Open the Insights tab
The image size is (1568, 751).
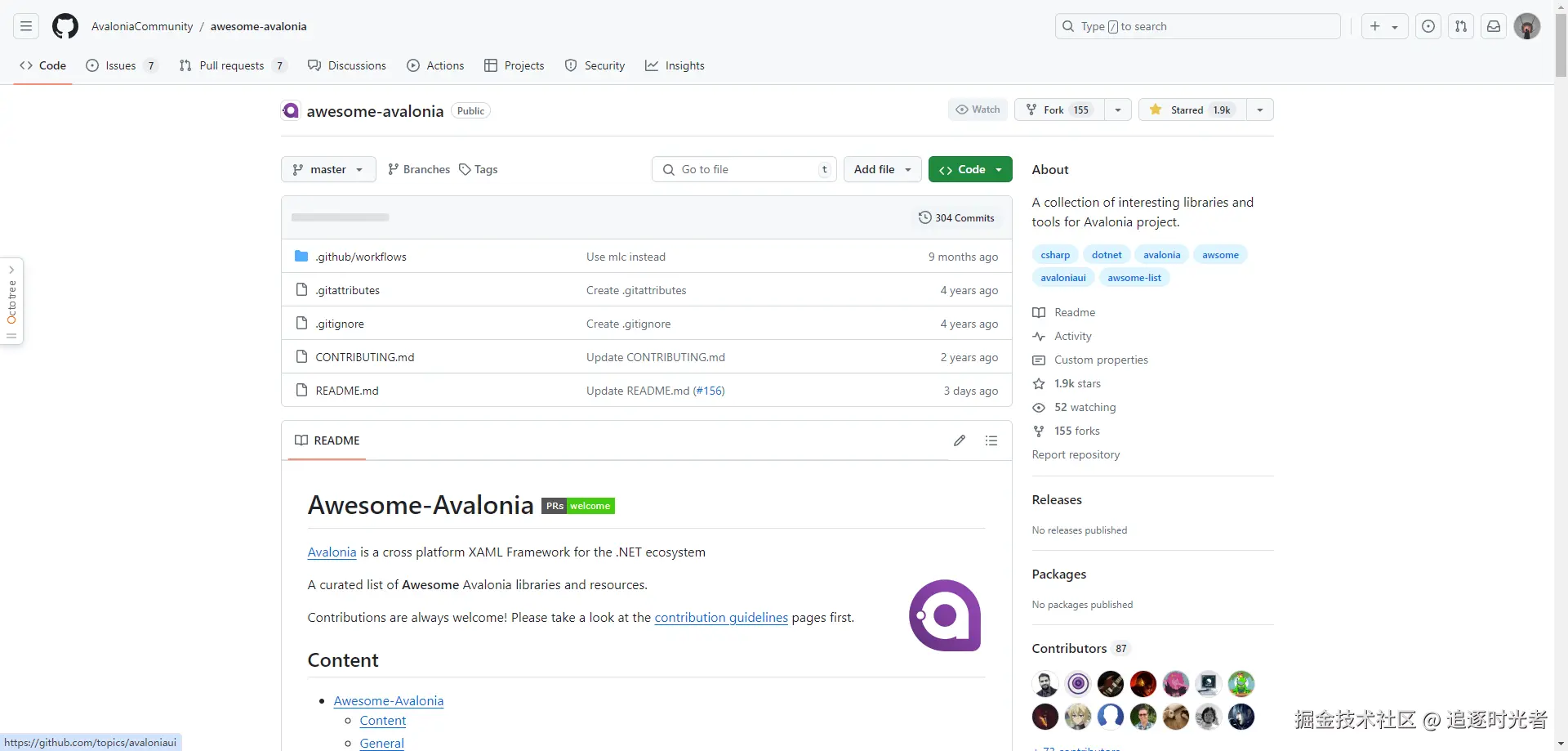tap(675, 65)
